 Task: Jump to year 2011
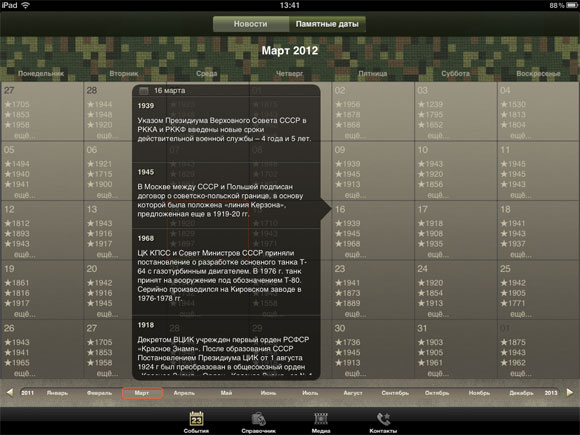pyautogui.click(x=27, y=393)
